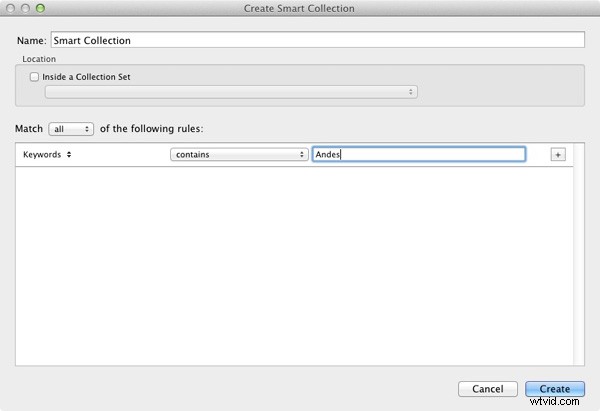
Task: Click the Create button
Action: tap(555, 389)
